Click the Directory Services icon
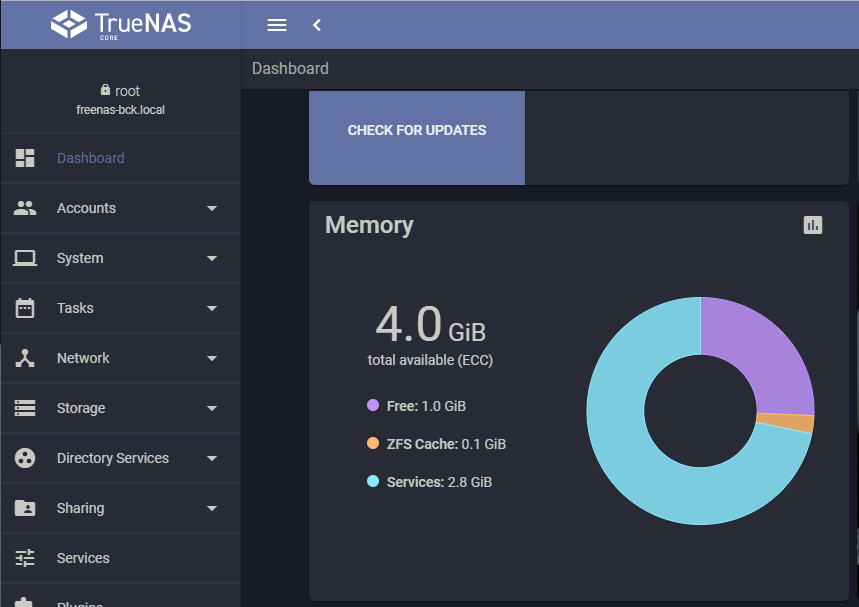859x607 pixels. [25, 458]
